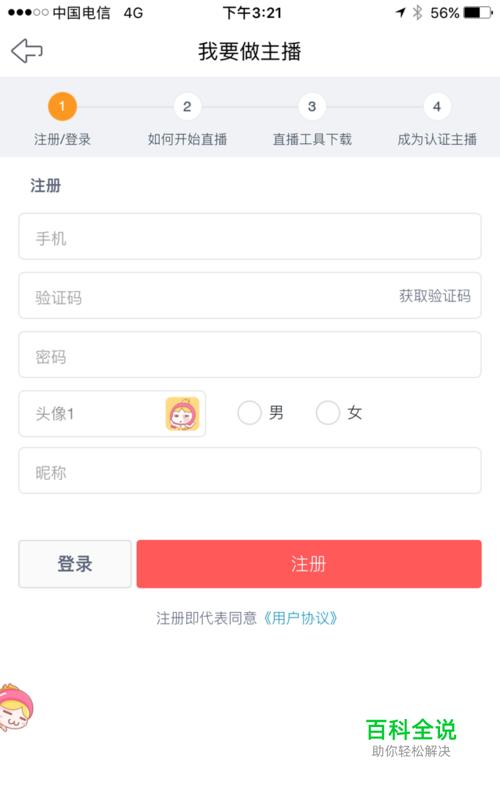
Task: Focus the 手机 phone number field
Action: [250, 236]
